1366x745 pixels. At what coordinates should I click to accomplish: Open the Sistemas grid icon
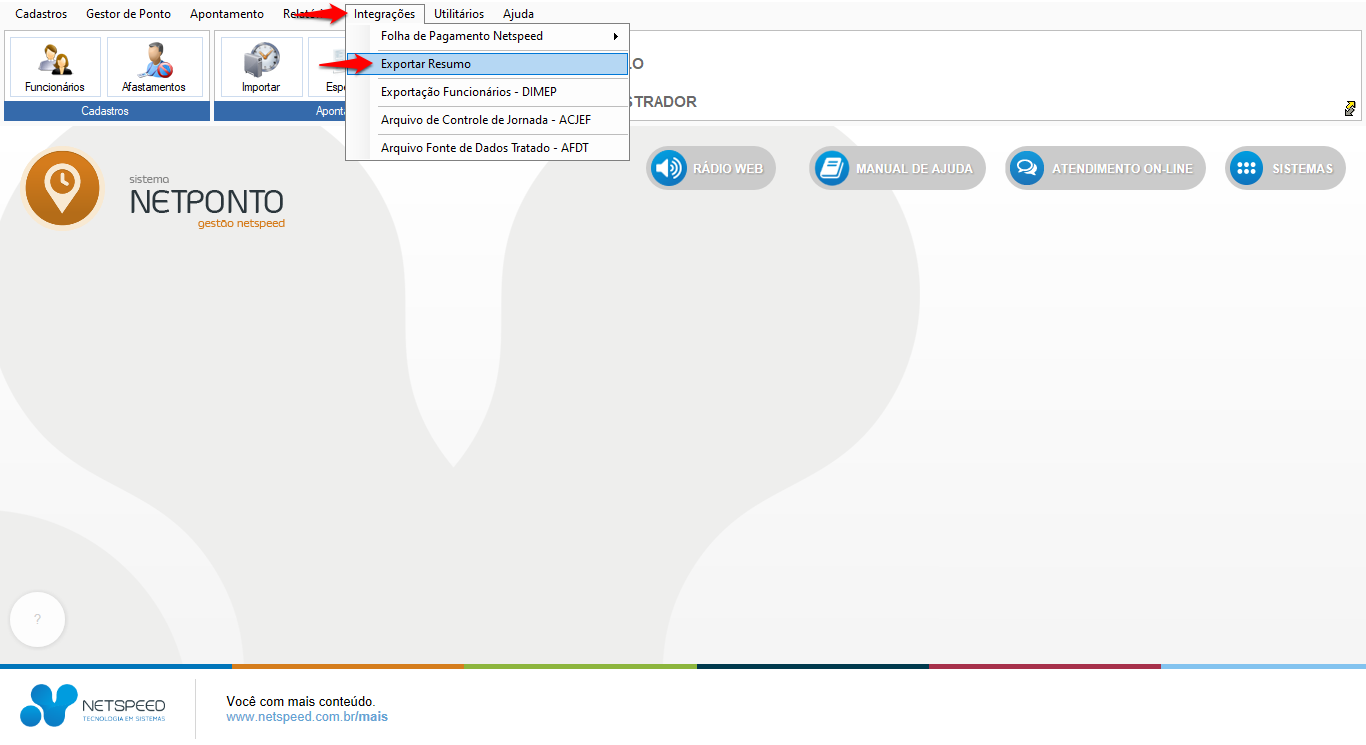tap(1247, 168)
